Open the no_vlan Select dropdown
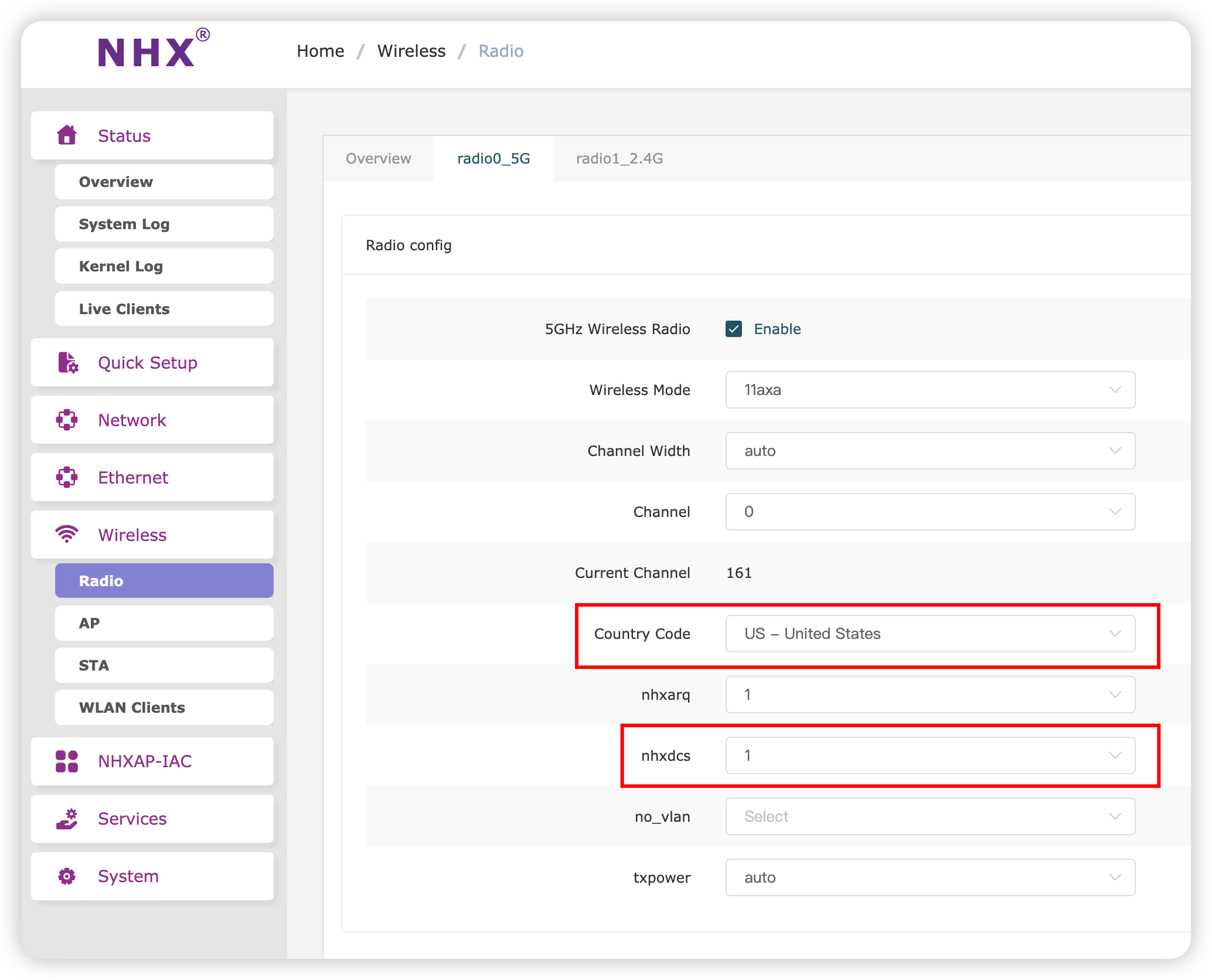The image size is (1212, 980). (x=930, y=816)
